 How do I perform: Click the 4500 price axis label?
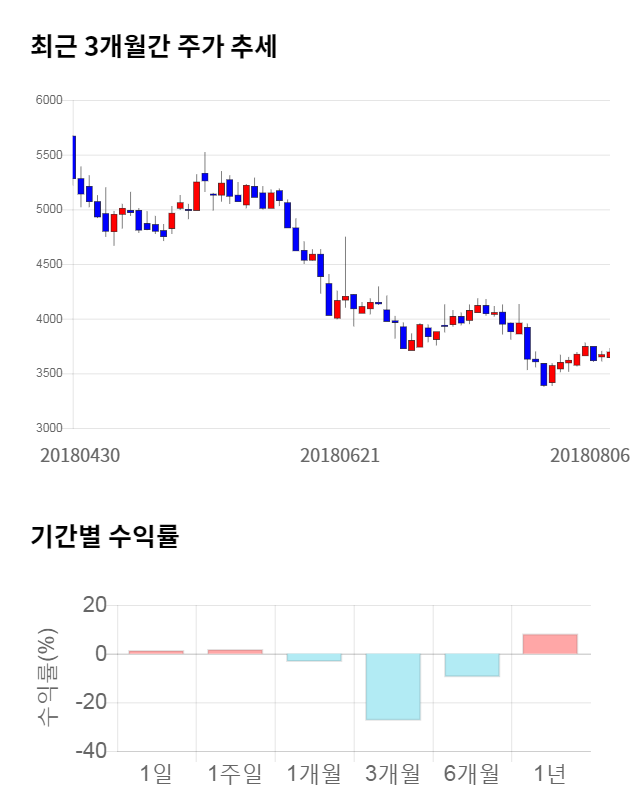[49, 265]
